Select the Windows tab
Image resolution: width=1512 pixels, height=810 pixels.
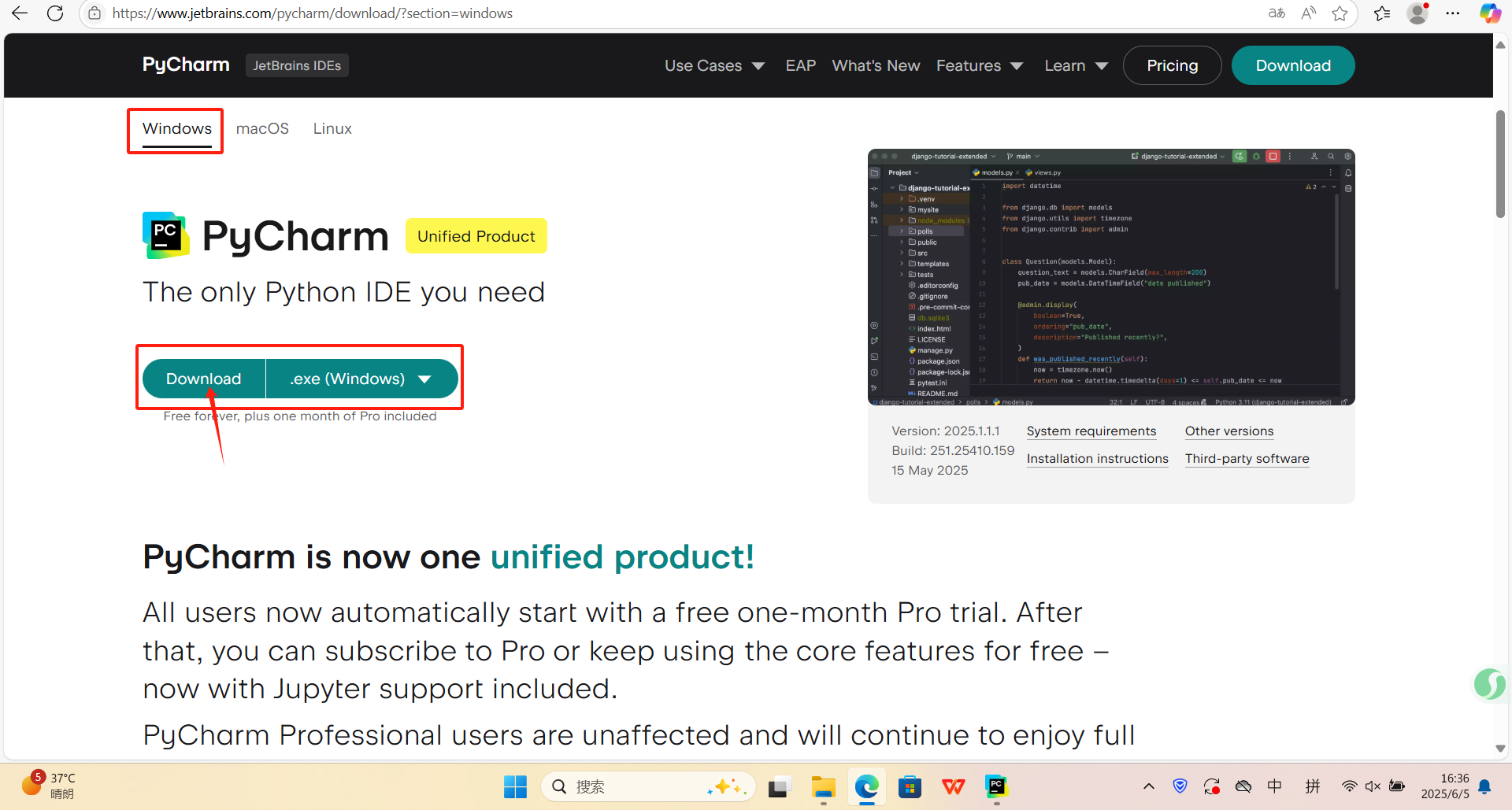(x=177, y=128)
